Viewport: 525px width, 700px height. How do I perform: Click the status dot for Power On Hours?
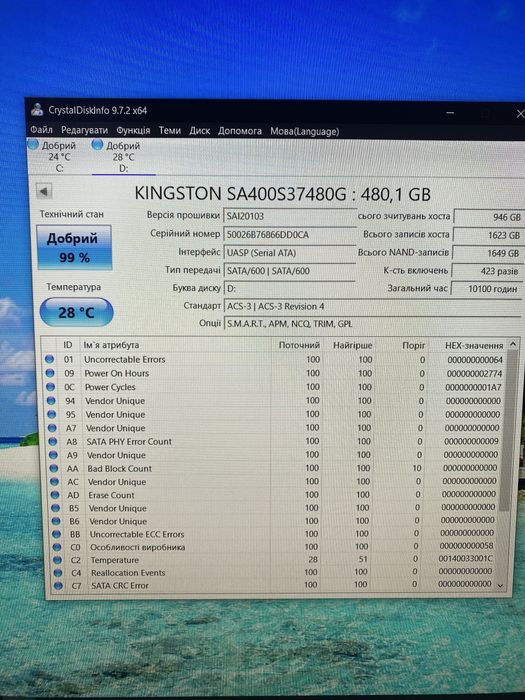pos(50,373)
